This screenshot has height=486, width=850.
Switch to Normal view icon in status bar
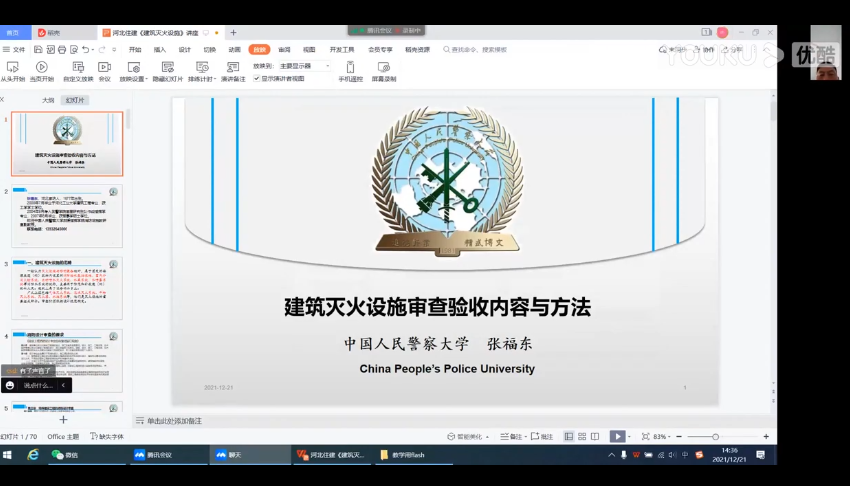569,436
